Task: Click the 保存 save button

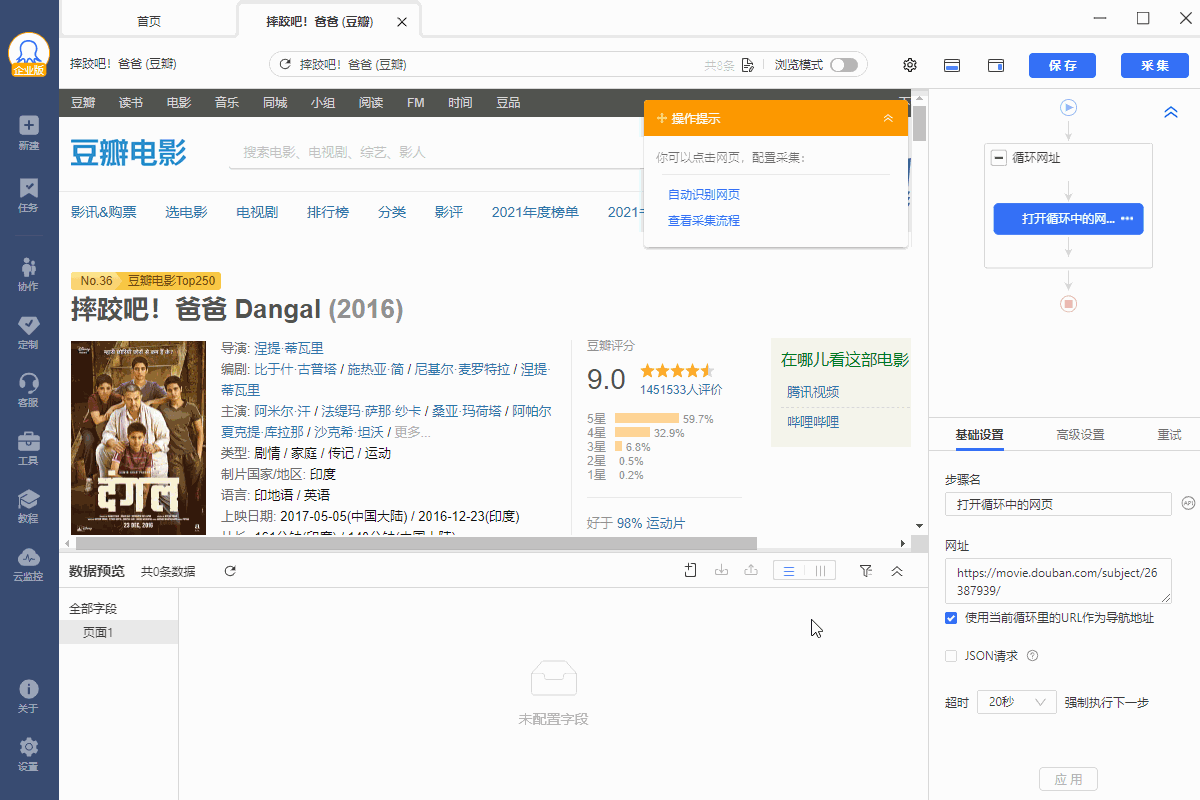Action: click(1062, 65)
